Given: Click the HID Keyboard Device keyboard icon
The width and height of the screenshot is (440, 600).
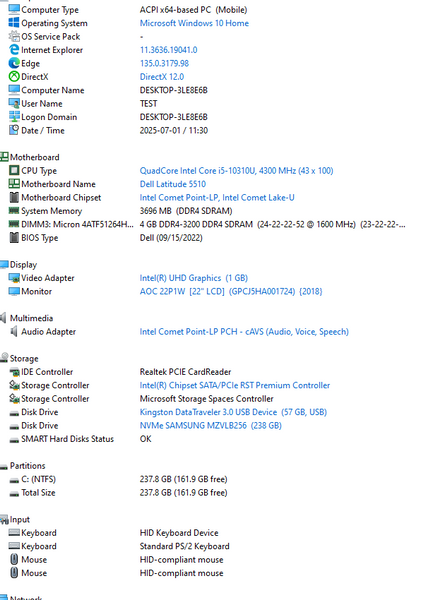Looking at the screenshot, I should [x=14, y=532].
